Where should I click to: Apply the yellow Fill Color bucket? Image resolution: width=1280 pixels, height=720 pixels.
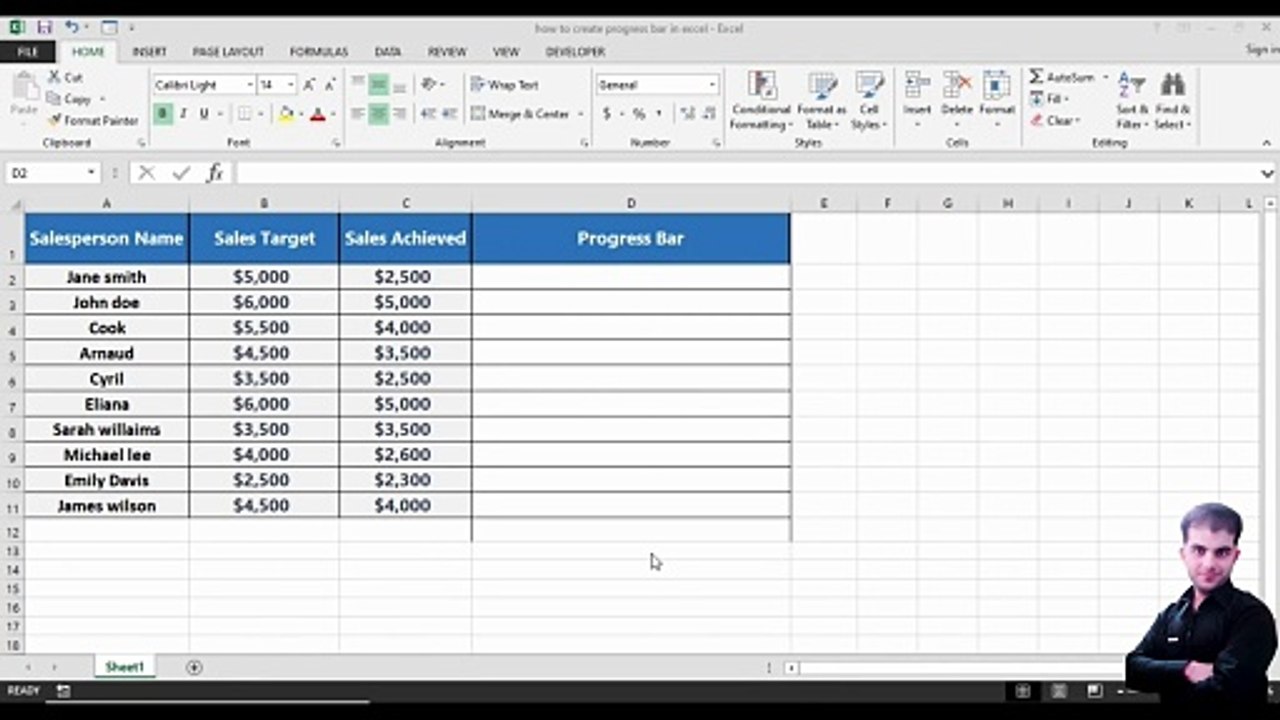click(286, 114)
